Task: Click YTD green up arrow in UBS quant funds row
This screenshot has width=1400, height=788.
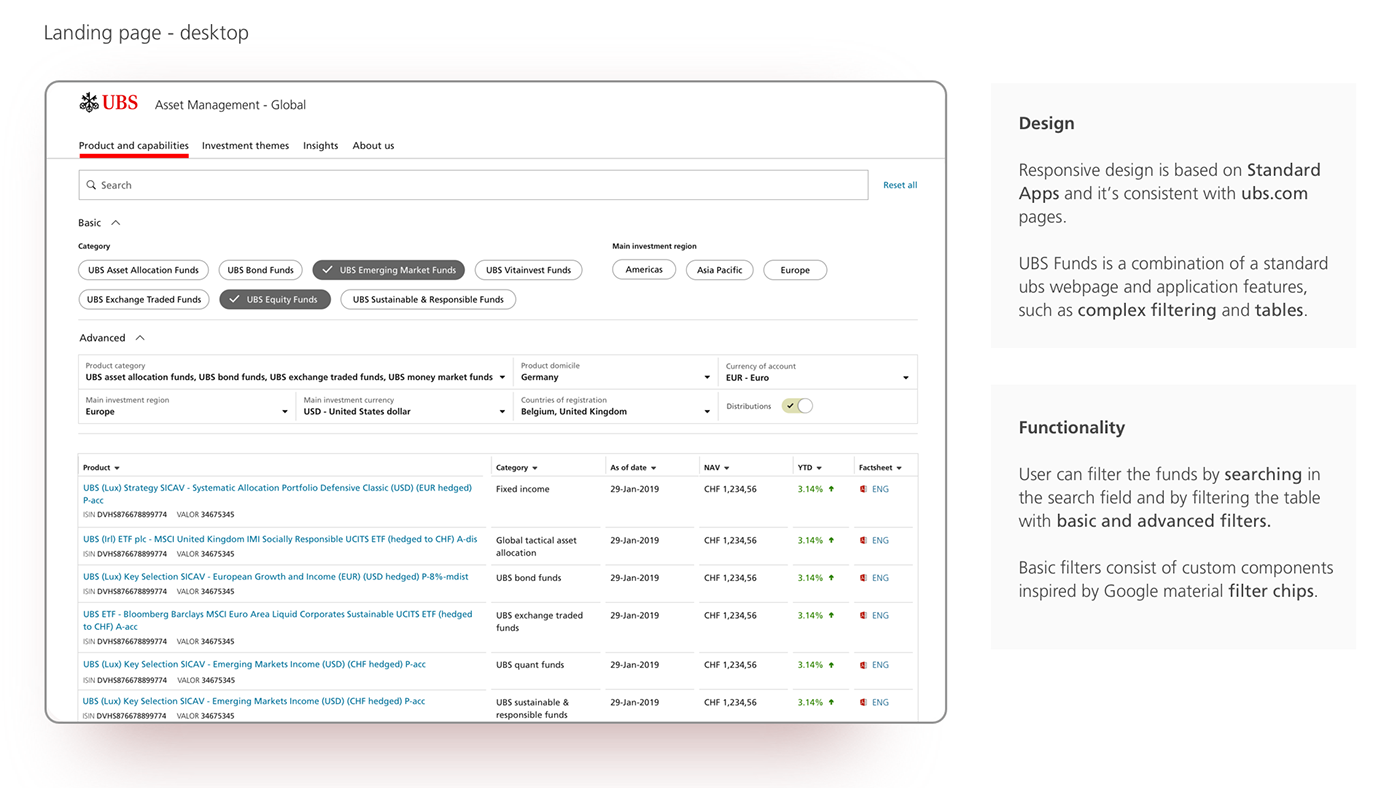Action: pyautogui.click(x=831, y=665)
